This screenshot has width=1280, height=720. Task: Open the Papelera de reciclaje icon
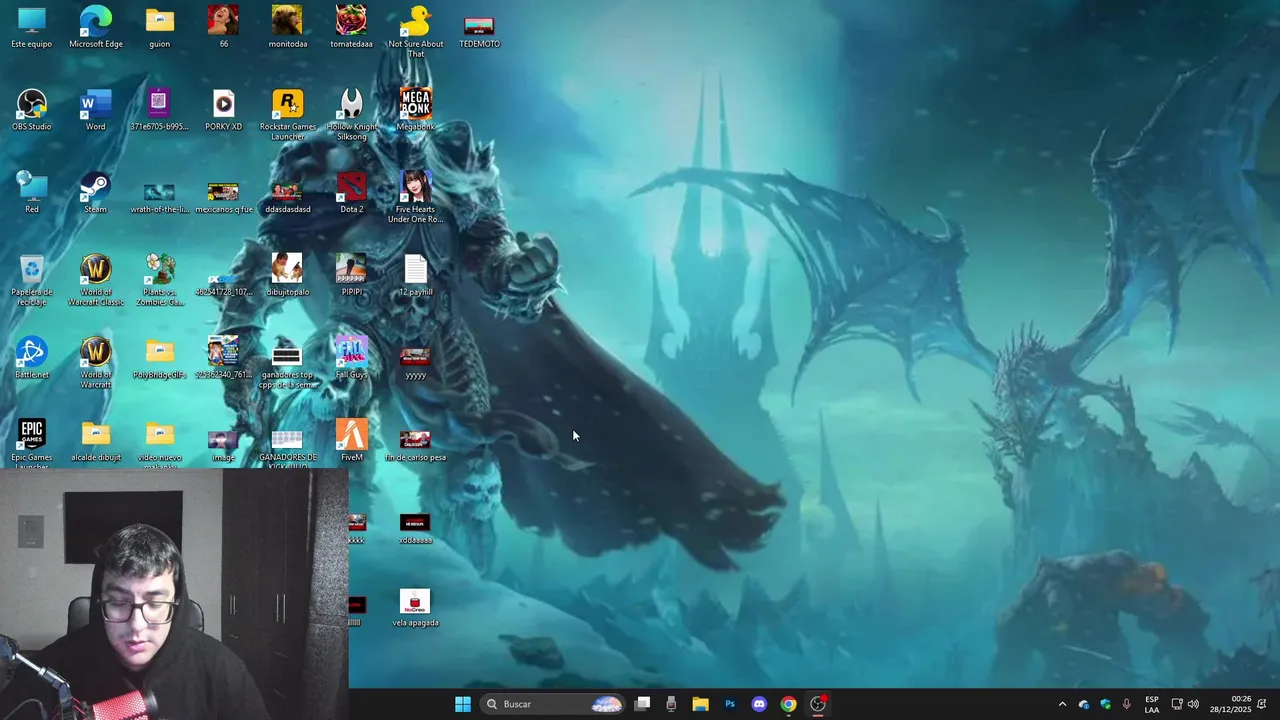pyautogui.click(x=32, y=280)
